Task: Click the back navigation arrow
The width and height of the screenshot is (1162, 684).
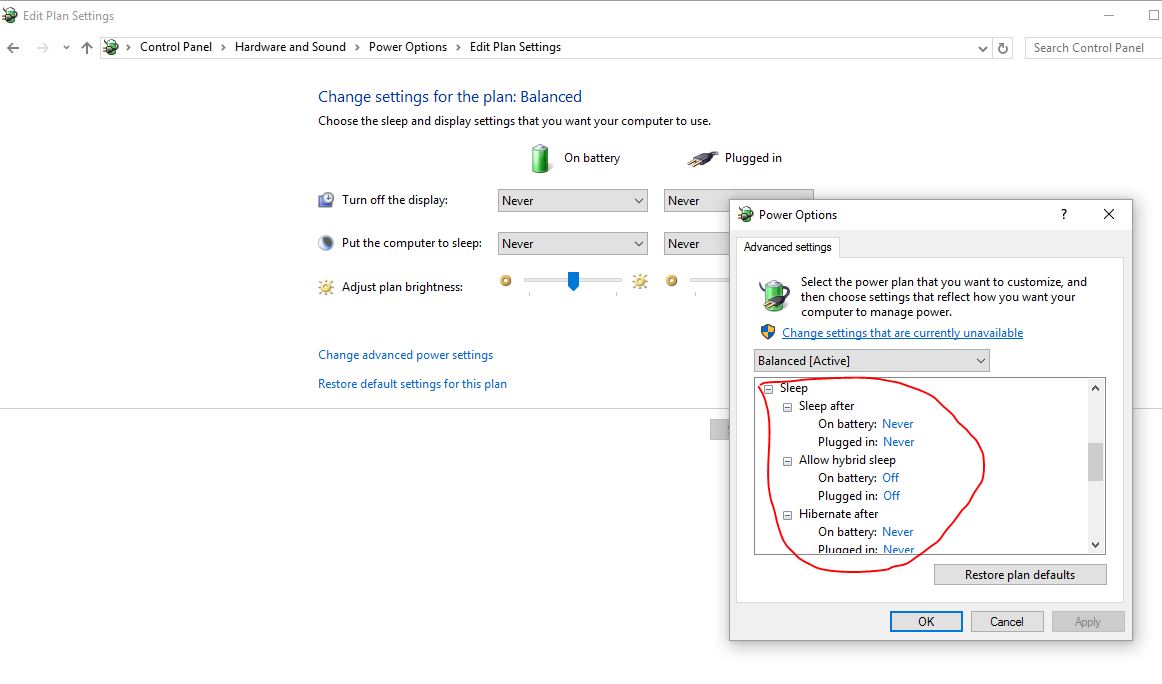Action: (13, 47)
